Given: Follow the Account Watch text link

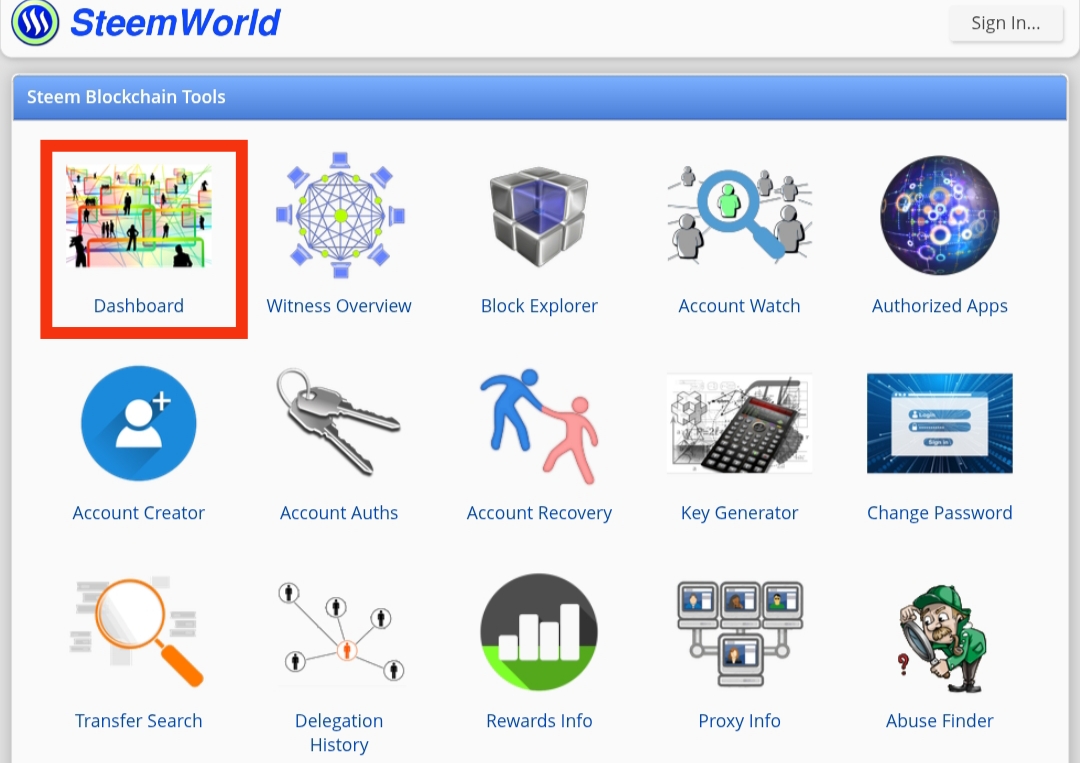Looking at the screenshot, I should click(739, 306).
